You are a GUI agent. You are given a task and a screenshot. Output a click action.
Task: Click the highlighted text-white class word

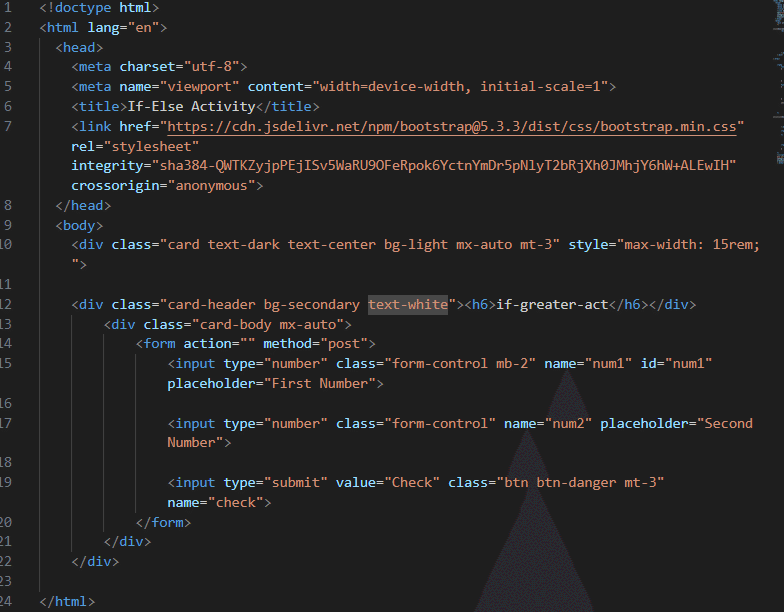[x=408, y=304]
